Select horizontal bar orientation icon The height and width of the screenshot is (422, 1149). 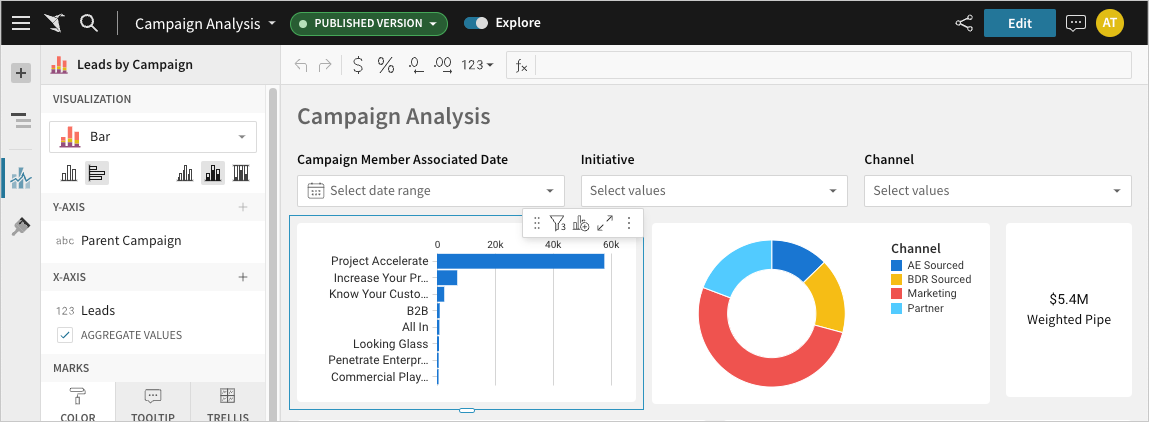pos(97,173)
